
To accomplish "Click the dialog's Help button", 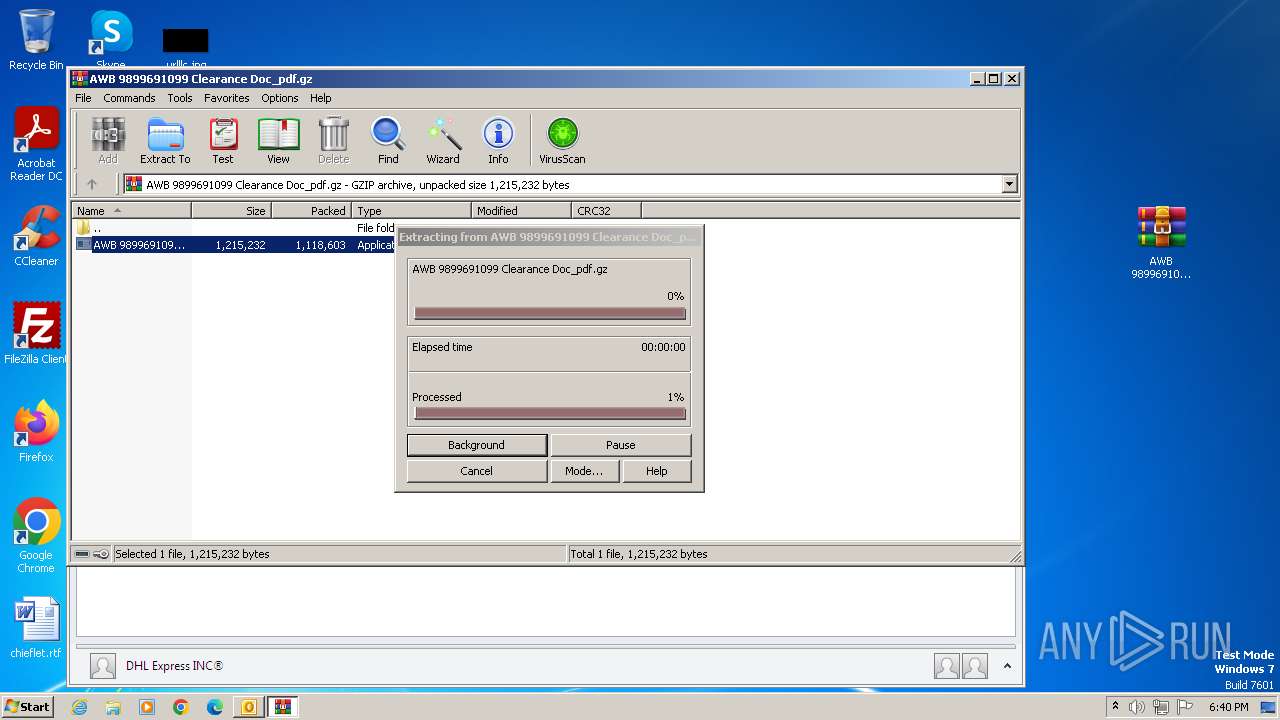I will point(657,471).
